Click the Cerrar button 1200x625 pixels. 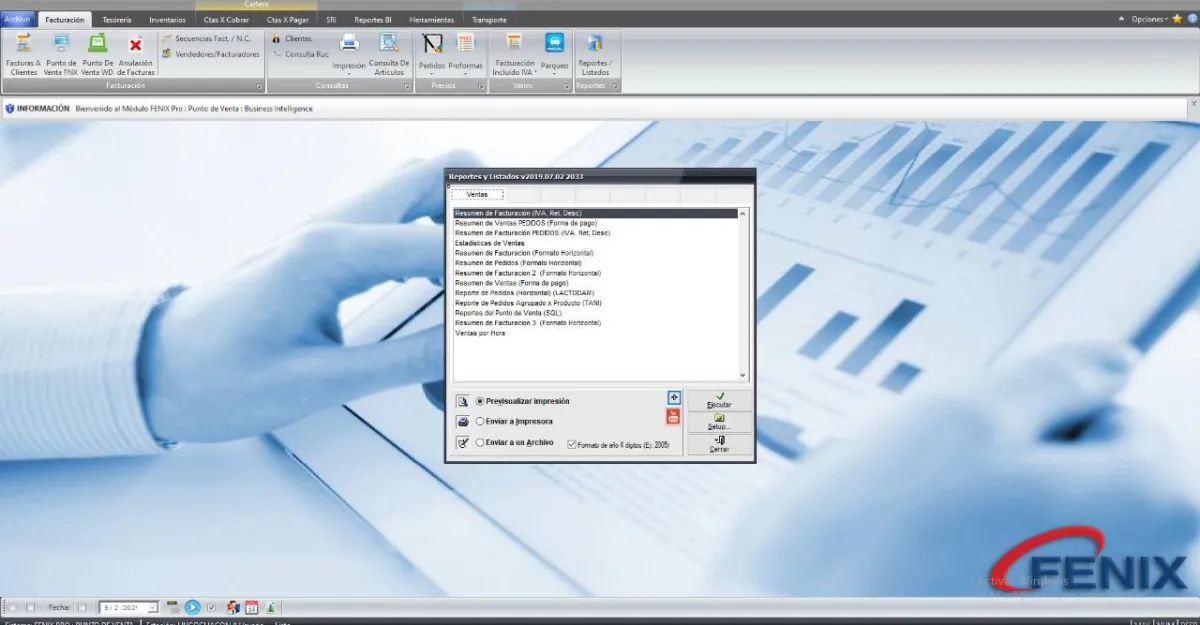(x=719, y=445)
